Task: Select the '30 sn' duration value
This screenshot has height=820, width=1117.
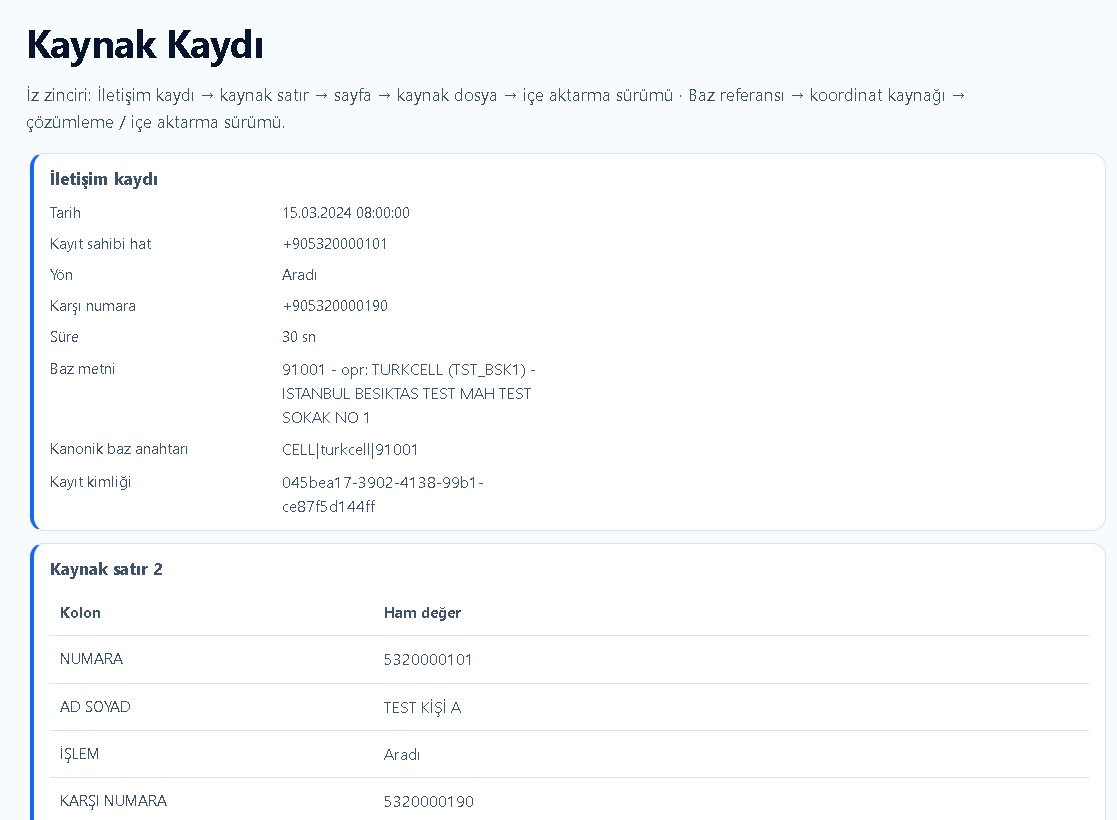Action: point(298,337)
